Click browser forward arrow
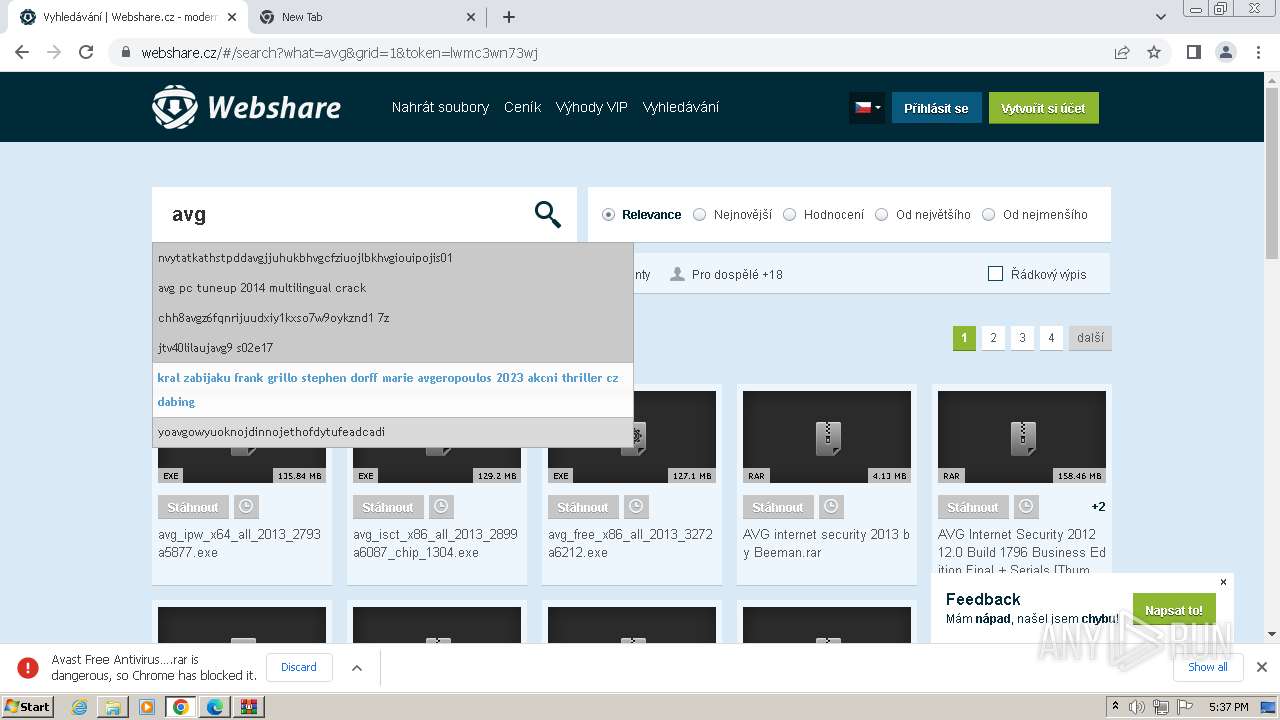The image size is (1280, 720). click(x=54, y=52)
